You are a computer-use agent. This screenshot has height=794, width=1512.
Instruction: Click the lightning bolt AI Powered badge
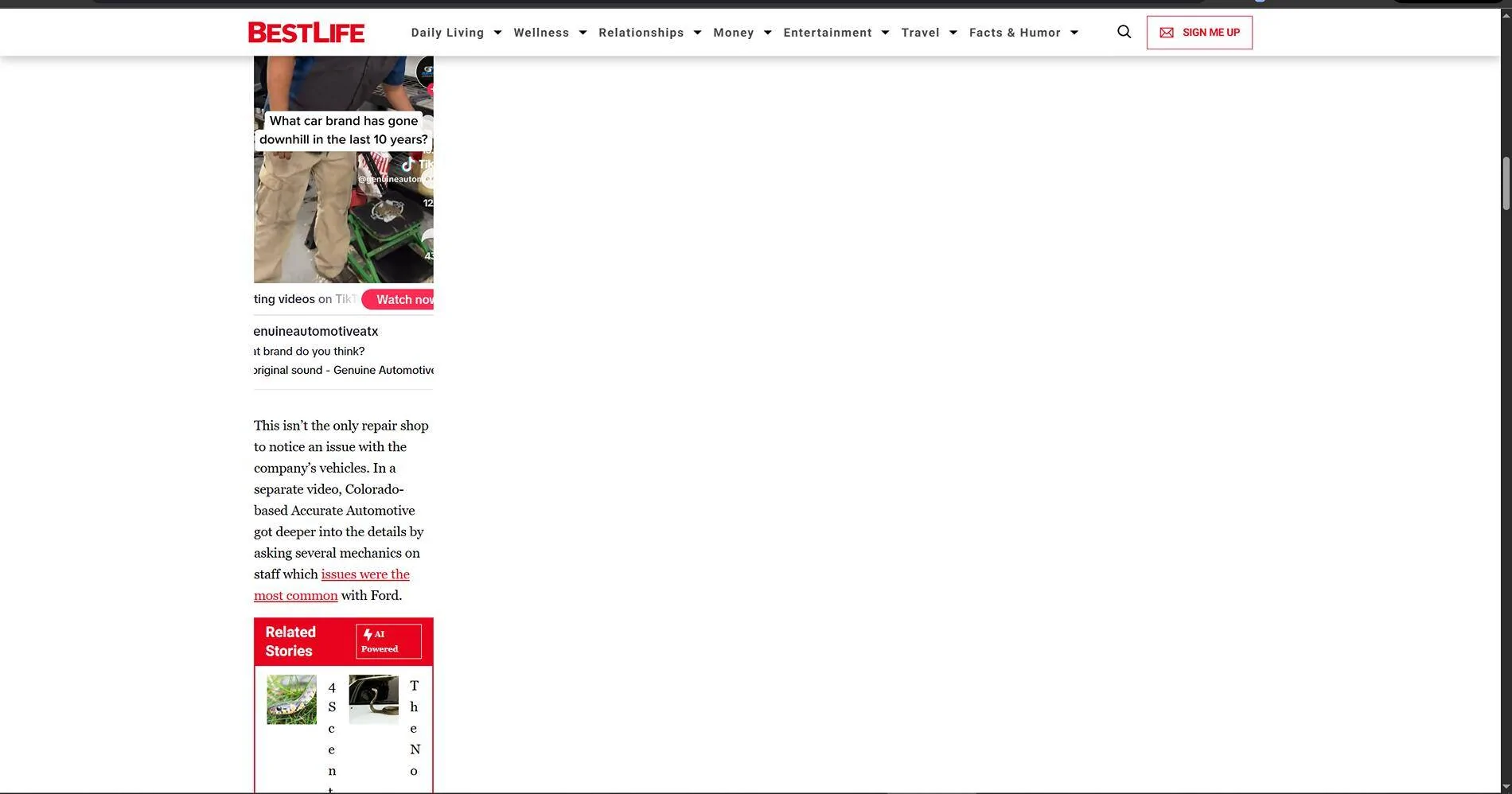click(388, 641)
